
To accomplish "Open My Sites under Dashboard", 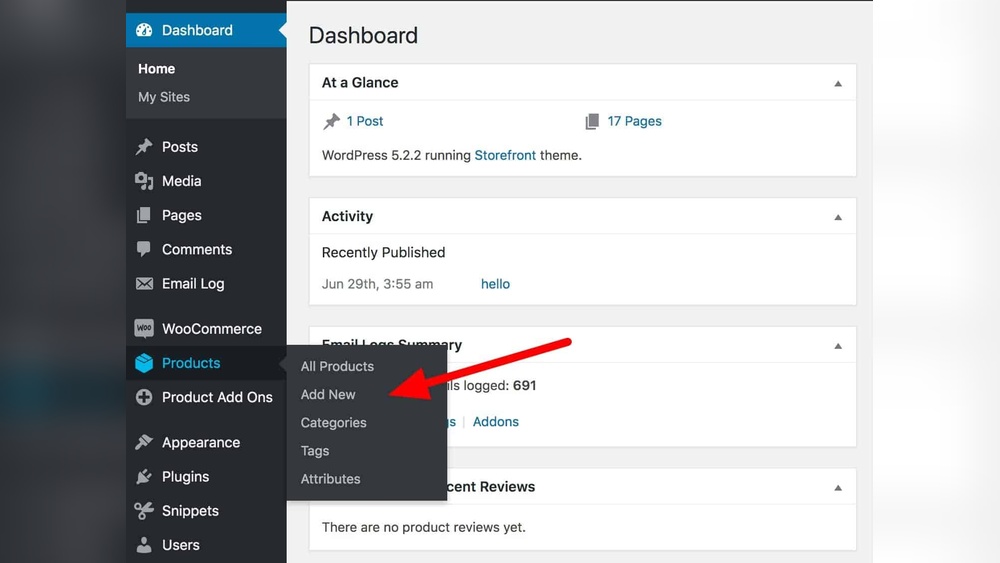I will [164, 97].
